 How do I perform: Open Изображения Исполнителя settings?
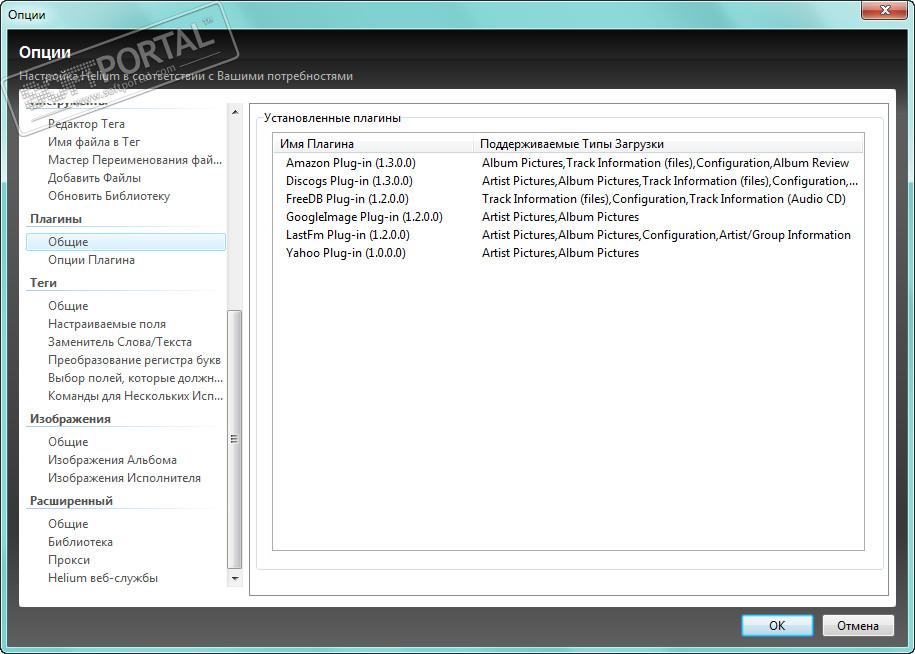click(124, 478)
